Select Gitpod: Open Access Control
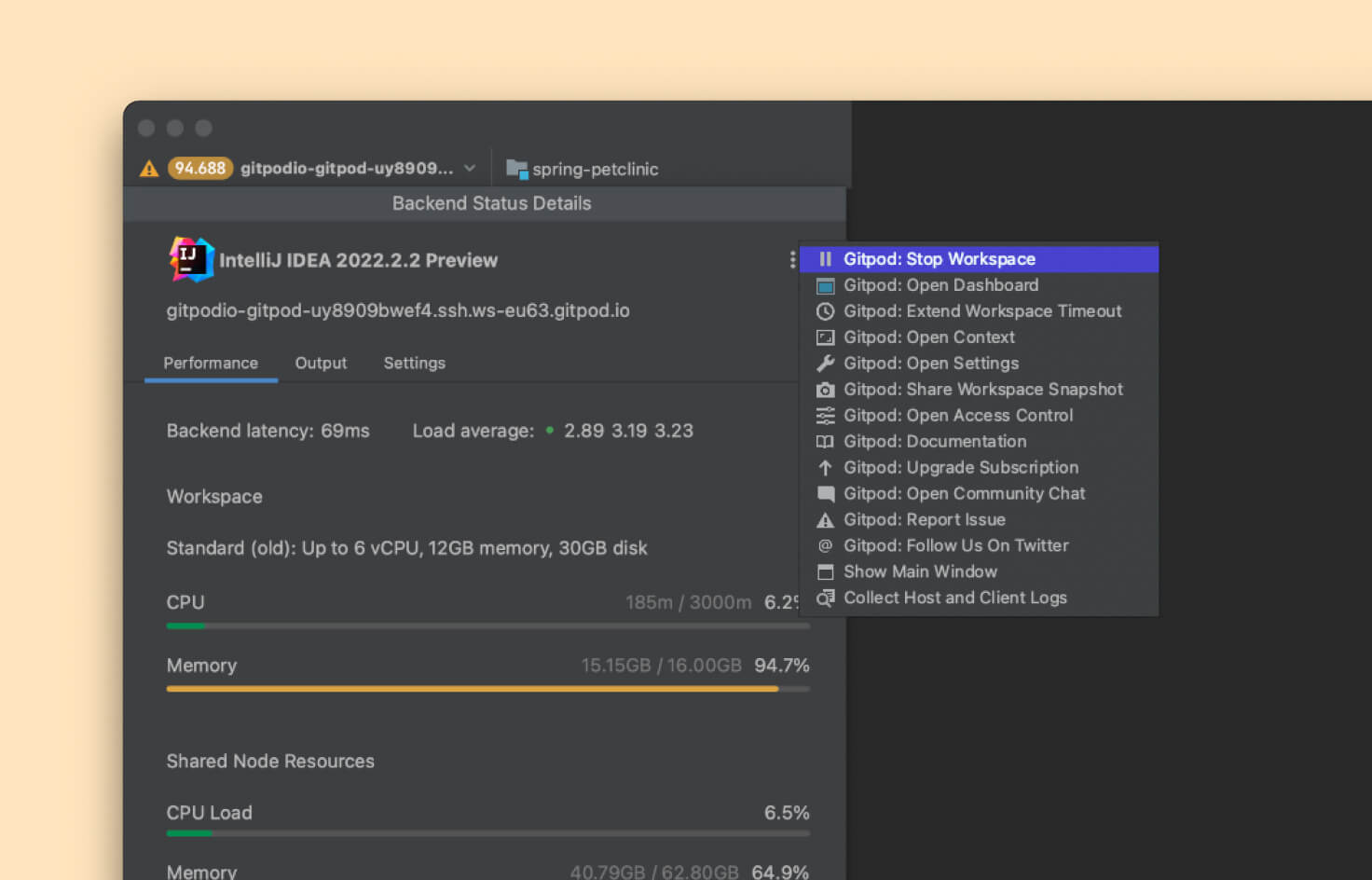 click(x=979, y=416)
